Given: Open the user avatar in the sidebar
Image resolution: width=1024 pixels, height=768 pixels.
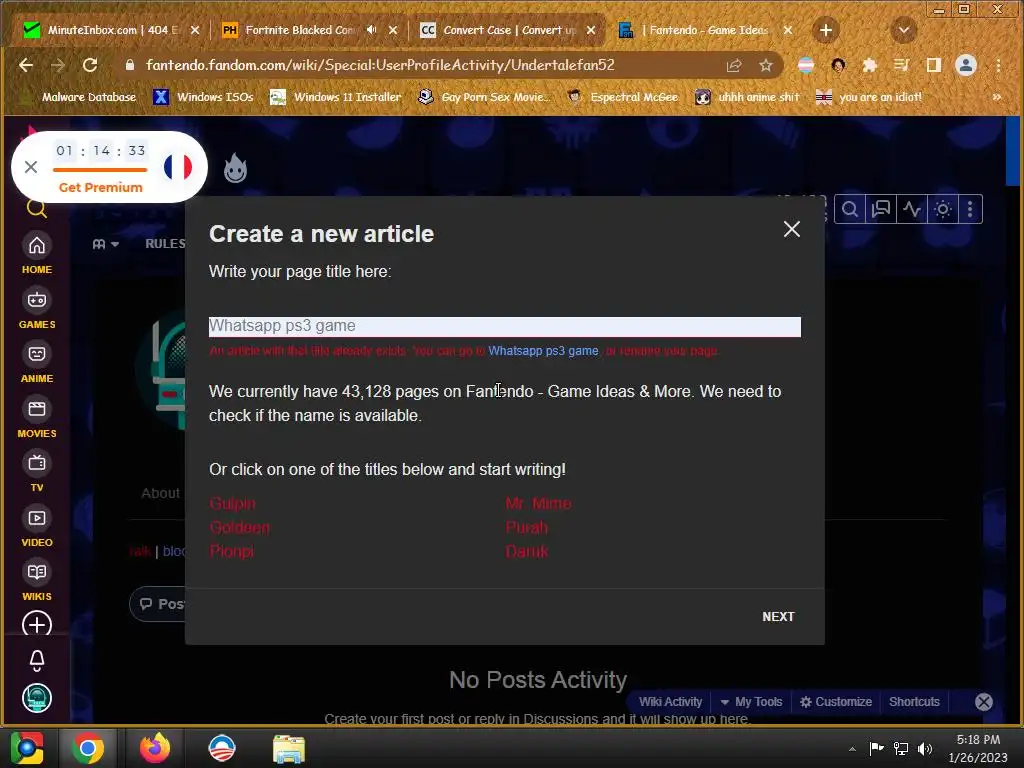Looking at the screenshot, I should (37, 698).
